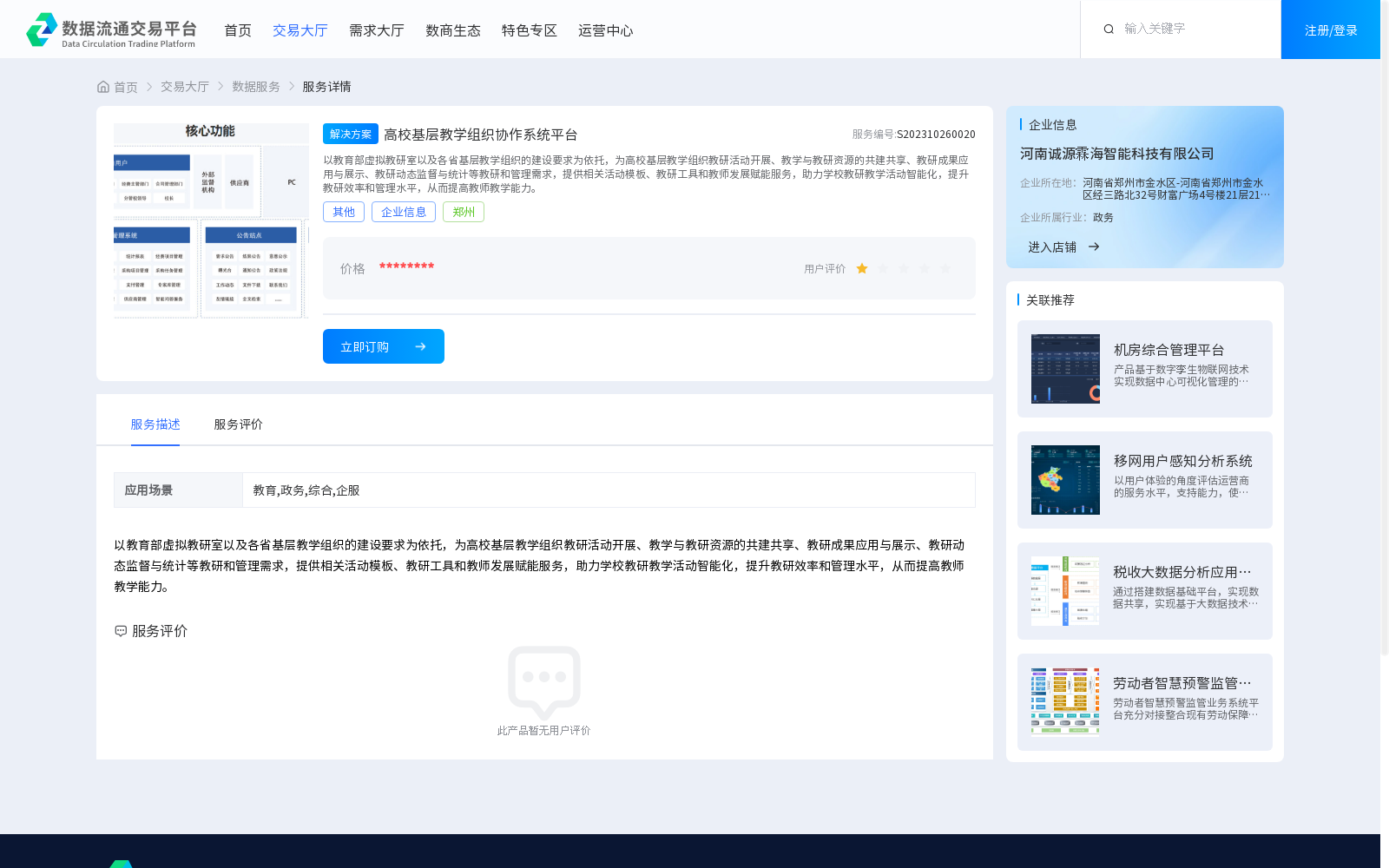The image size is (1389, 868).
Task: Select the fifth rating star
Action: pos(945,269)
